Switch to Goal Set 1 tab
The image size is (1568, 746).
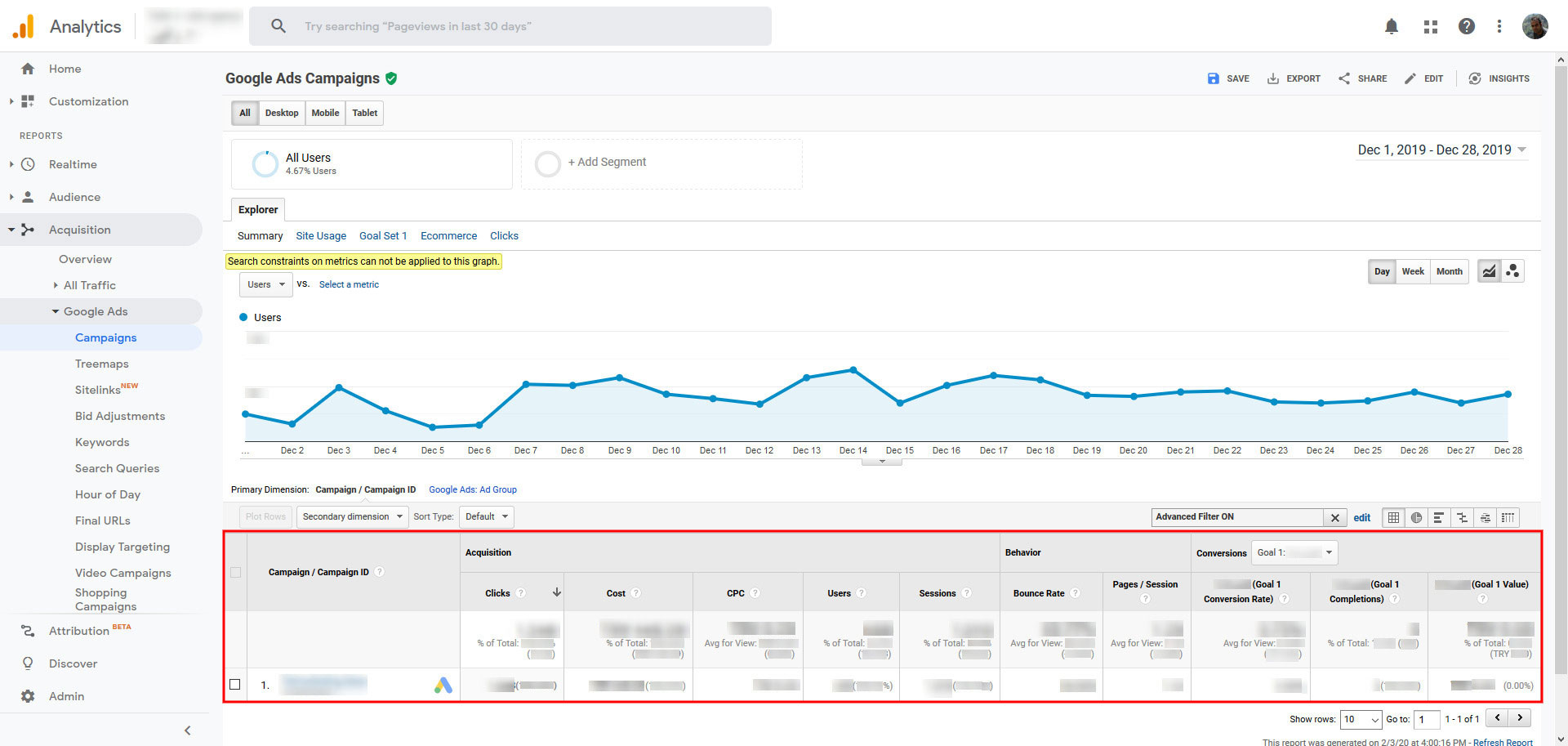click(383, 235)
